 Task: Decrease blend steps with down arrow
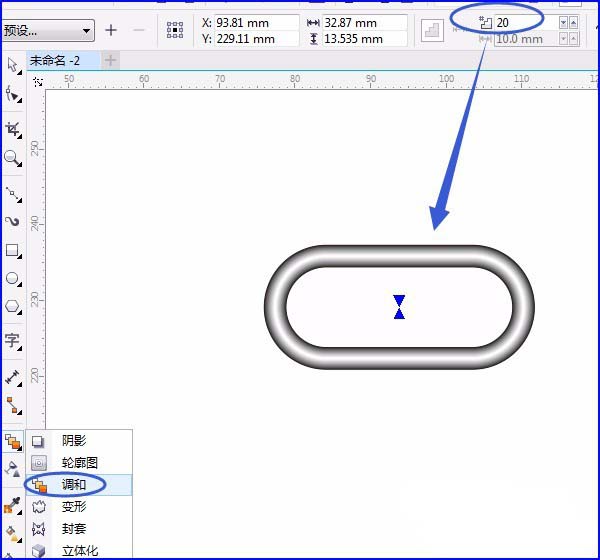point(563,23)
